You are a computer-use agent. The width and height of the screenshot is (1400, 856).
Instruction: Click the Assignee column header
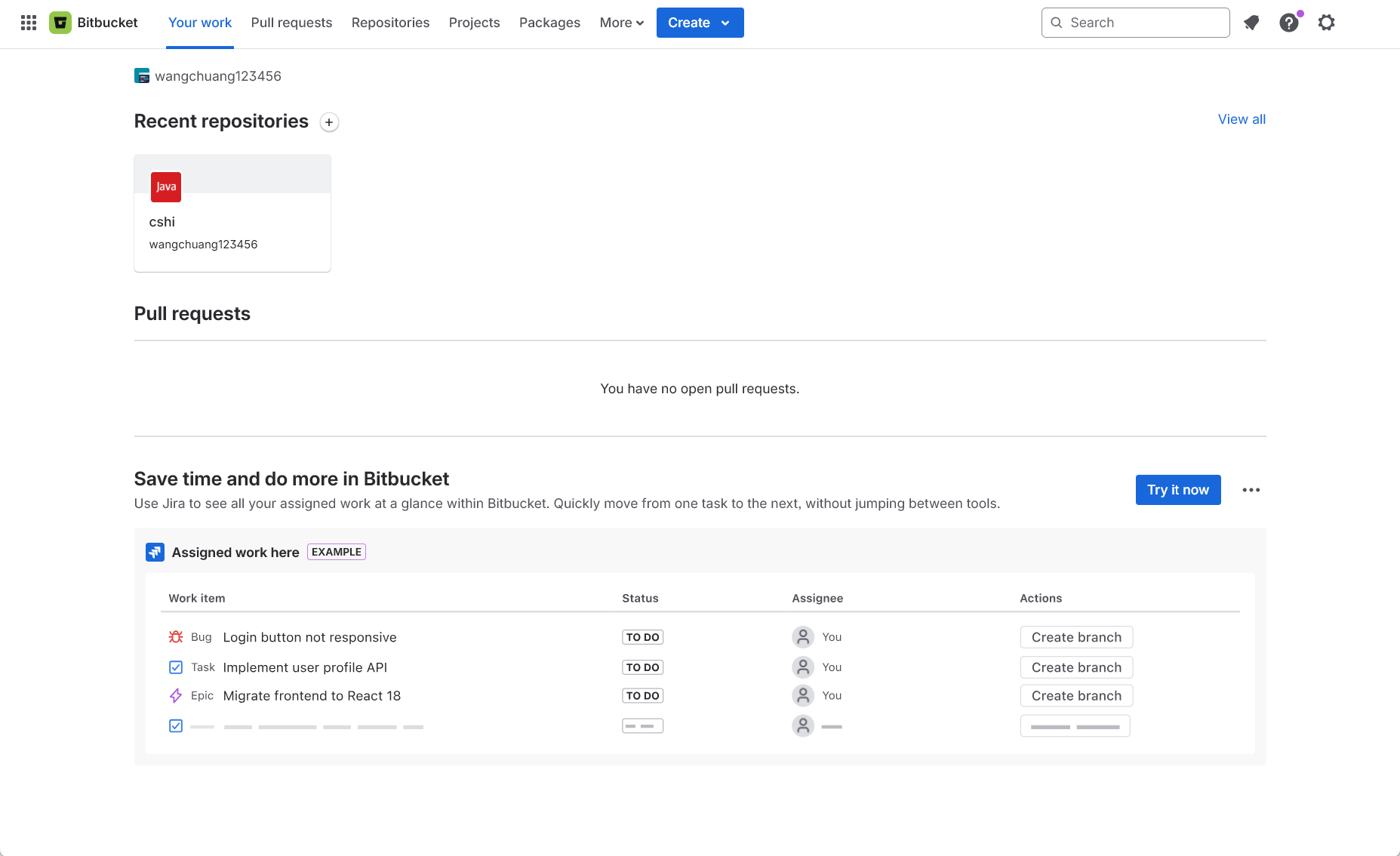tap(817, 598)
